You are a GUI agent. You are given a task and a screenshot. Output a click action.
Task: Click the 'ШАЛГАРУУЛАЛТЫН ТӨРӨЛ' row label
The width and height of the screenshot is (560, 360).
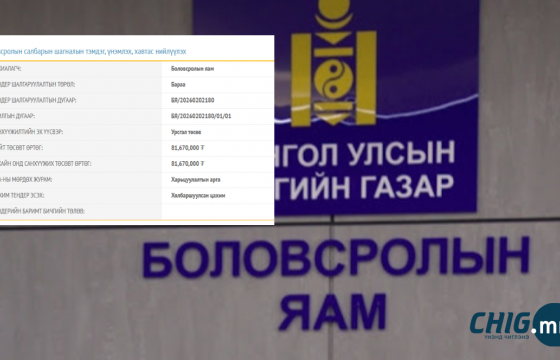click(38, 85)
